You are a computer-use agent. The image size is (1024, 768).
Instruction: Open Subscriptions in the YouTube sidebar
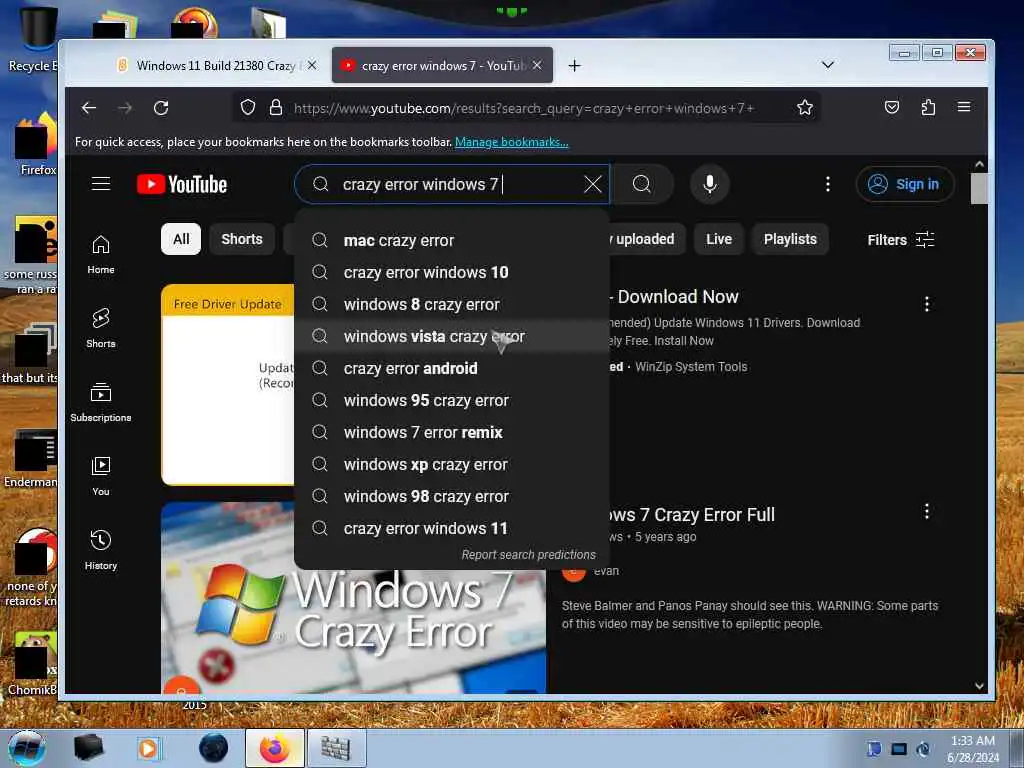point(101,402)
